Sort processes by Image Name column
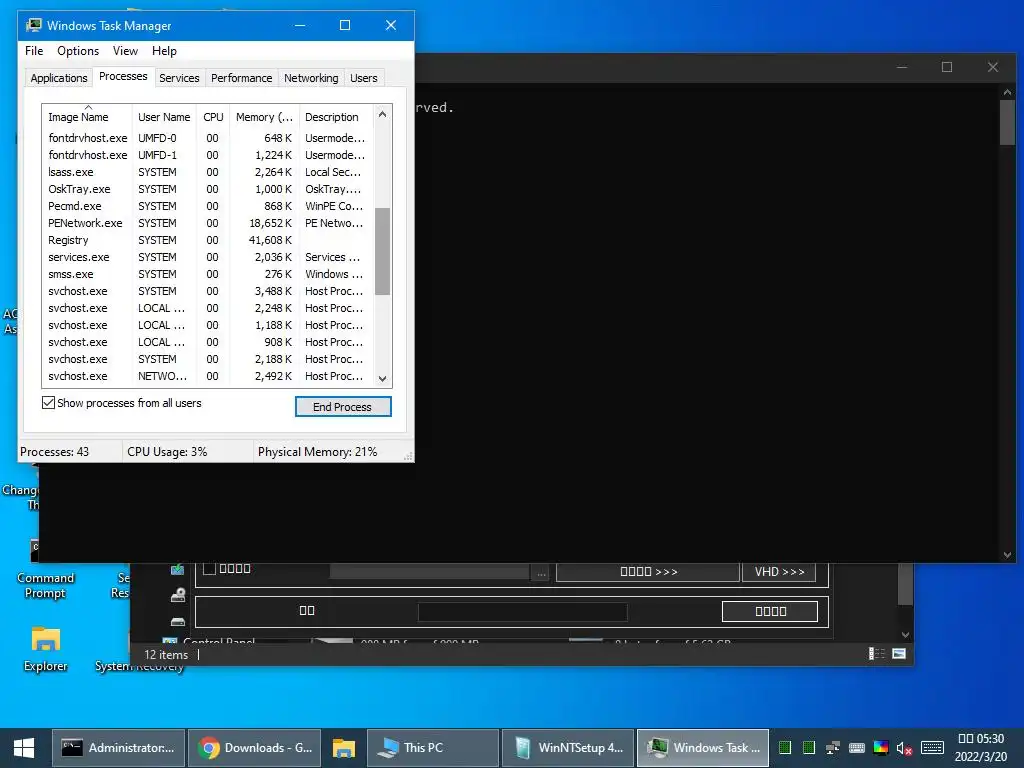 click(x=87, y=117)
